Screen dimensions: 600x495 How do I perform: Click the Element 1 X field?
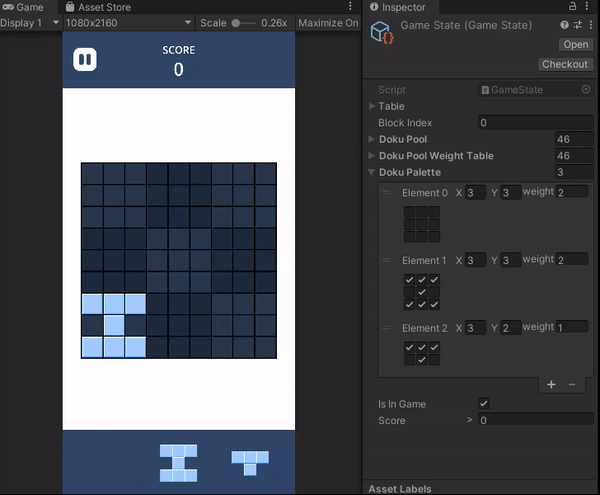tap(475, 260)
